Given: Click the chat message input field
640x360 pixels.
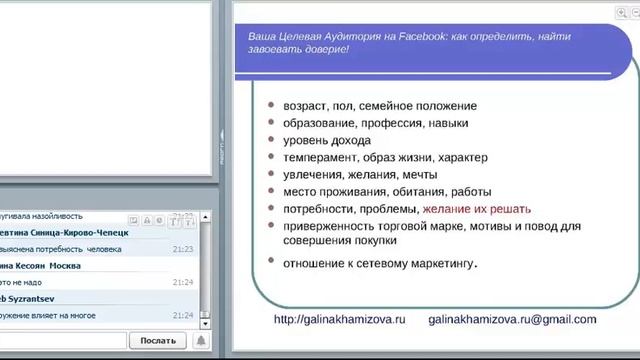Looking at the screenshot, I should pos(62,340).
